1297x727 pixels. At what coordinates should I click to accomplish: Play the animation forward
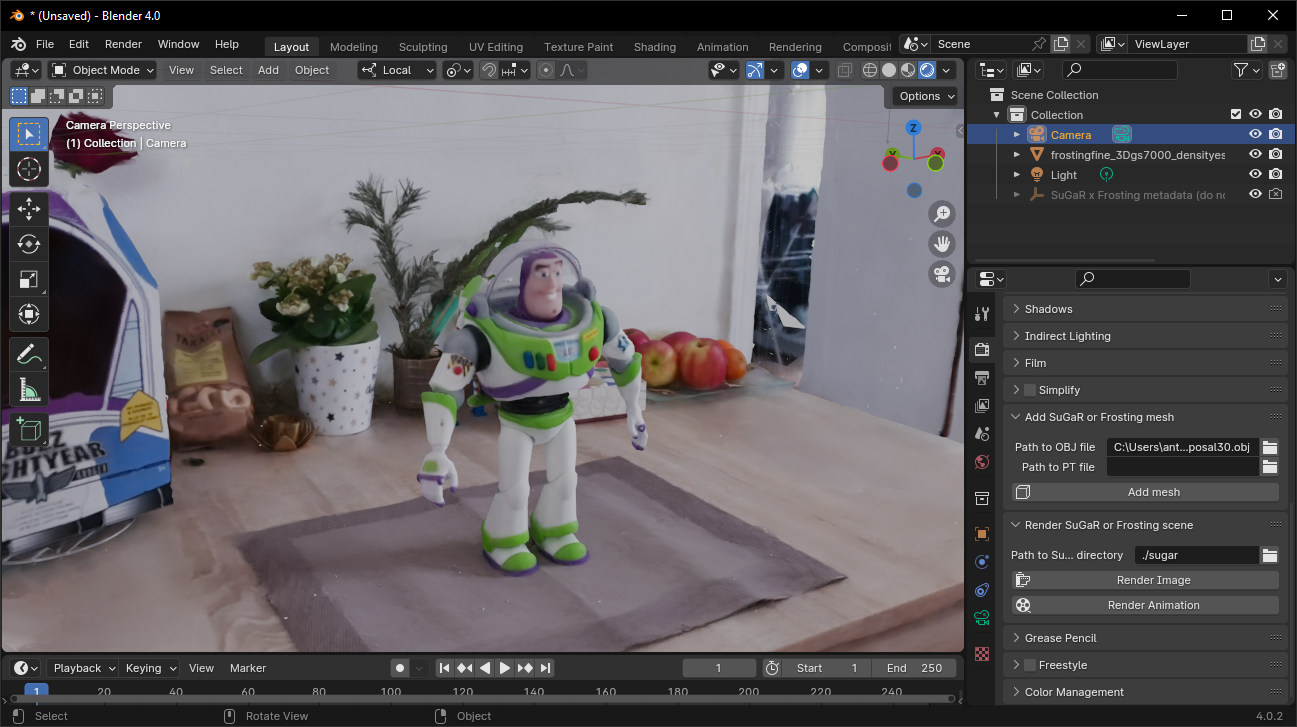tap(505, 668)
